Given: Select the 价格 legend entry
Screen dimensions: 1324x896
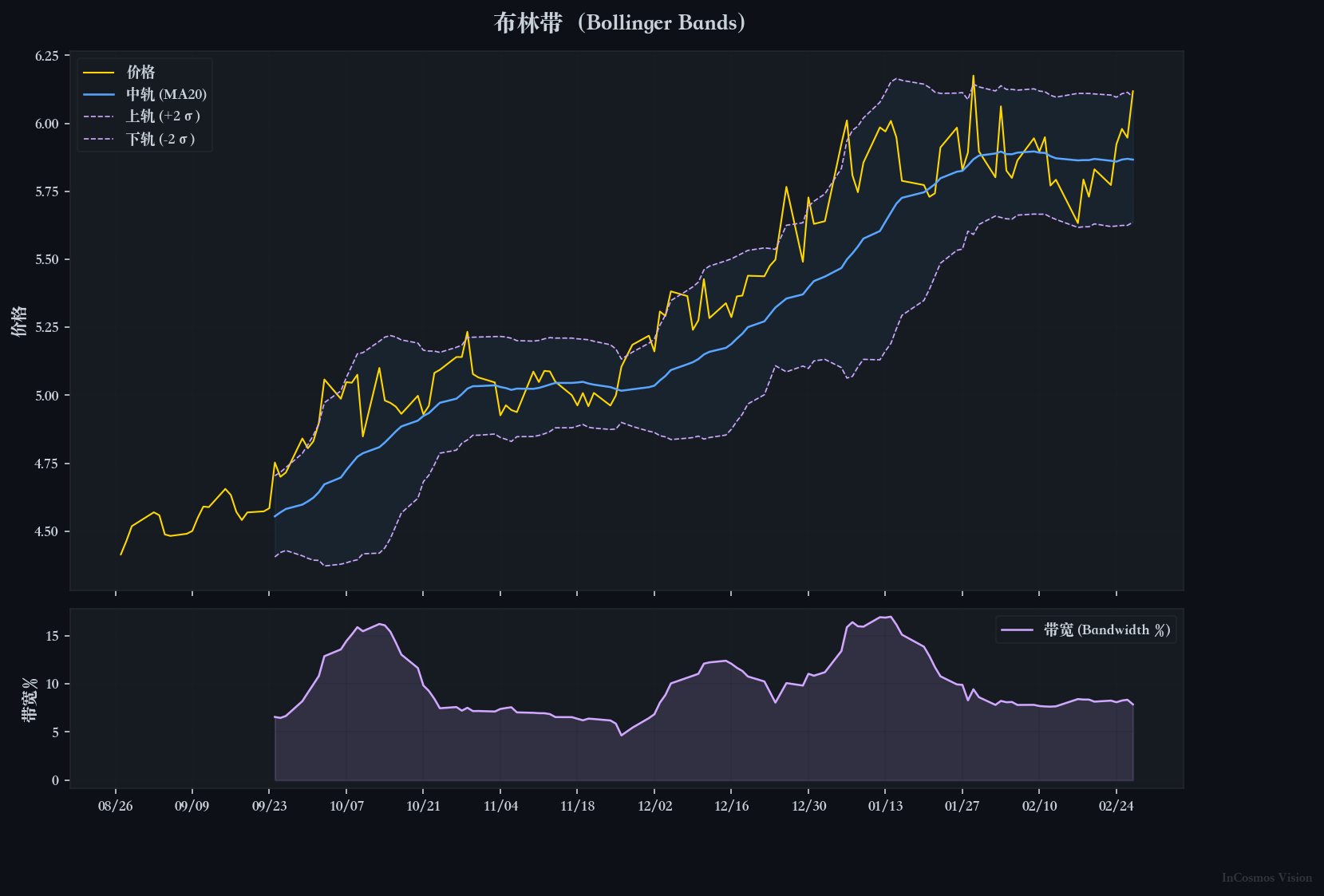Looking at the screenshot, I should pyautogui.click(x=119, y=73).
